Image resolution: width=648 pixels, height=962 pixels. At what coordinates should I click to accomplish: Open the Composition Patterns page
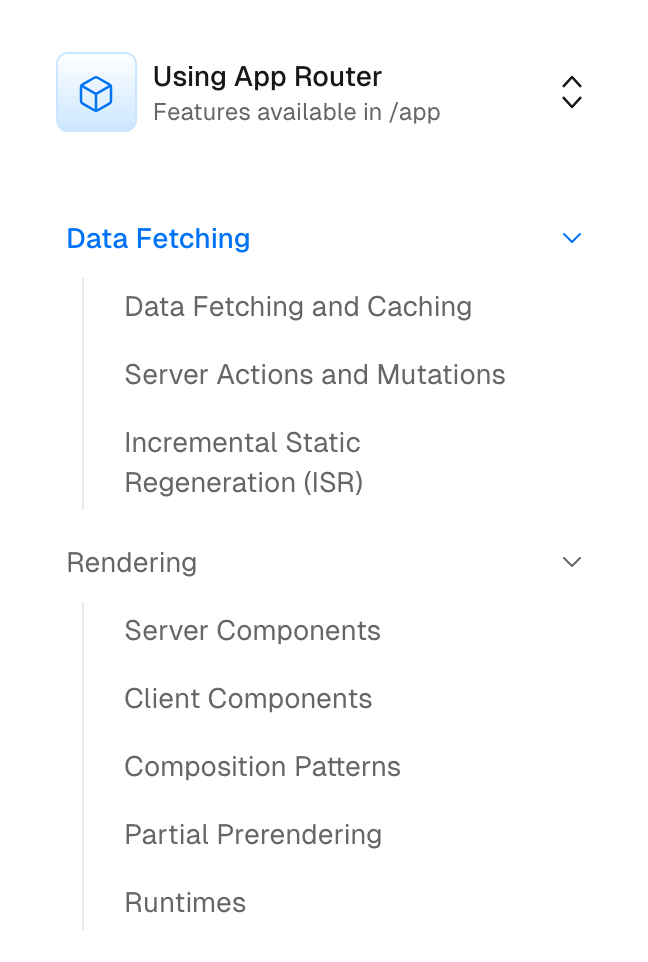[262, 767]
